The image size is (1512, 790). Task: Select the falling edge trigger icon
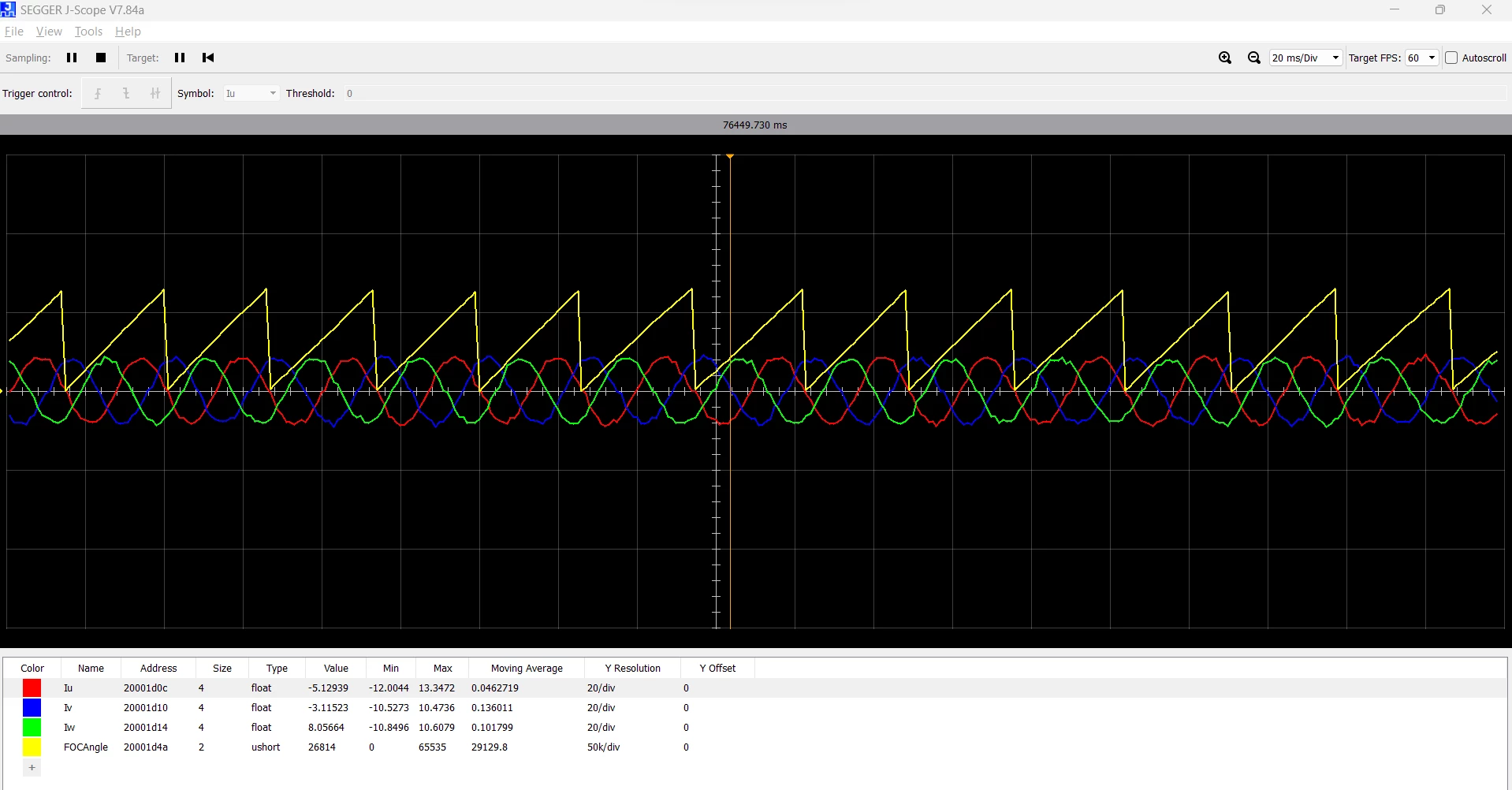pos(126,93)
